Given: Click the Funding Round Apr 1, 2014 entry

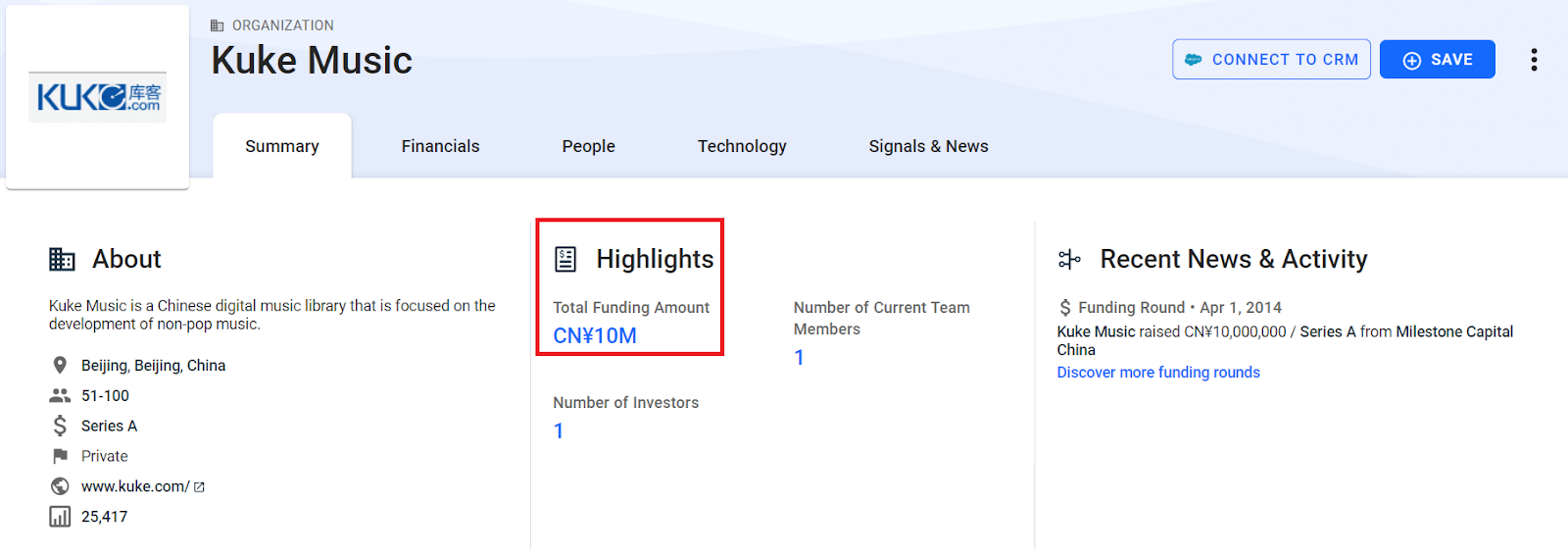Looking at the screenshot, I should pos(1180,308).
